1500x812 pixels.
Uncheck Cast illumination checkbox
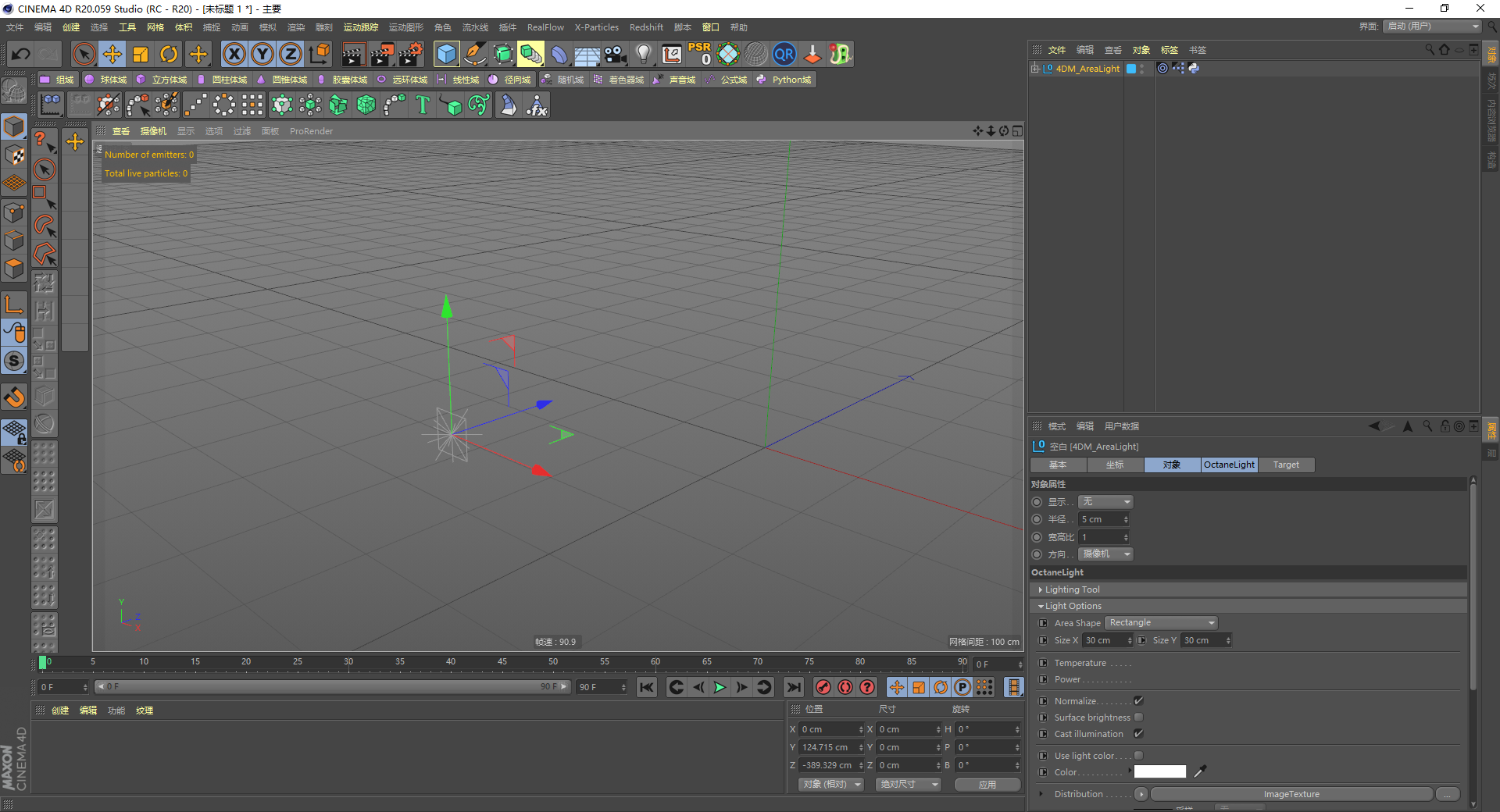coord(1138,734)
